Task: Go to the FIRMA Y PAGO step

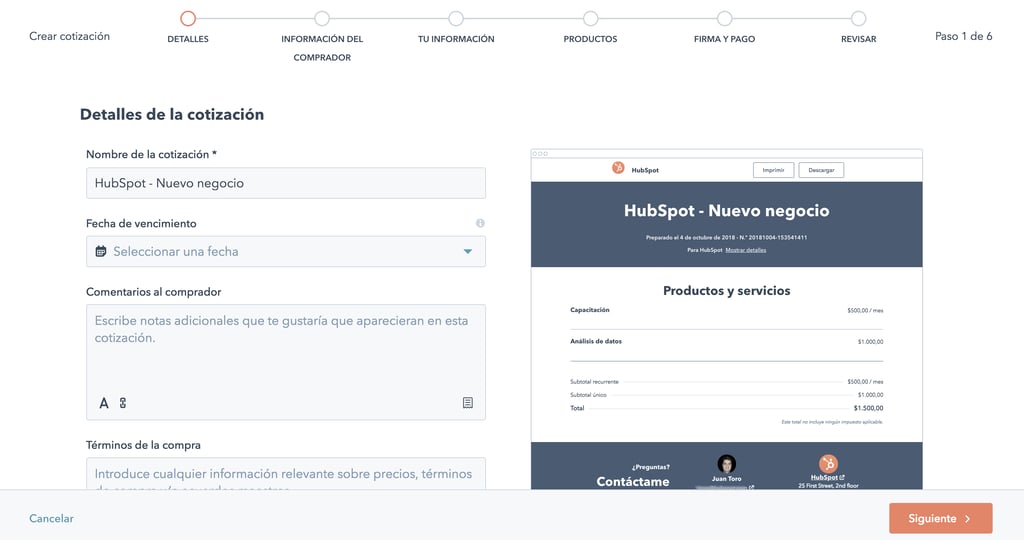Action: point(724,18)
